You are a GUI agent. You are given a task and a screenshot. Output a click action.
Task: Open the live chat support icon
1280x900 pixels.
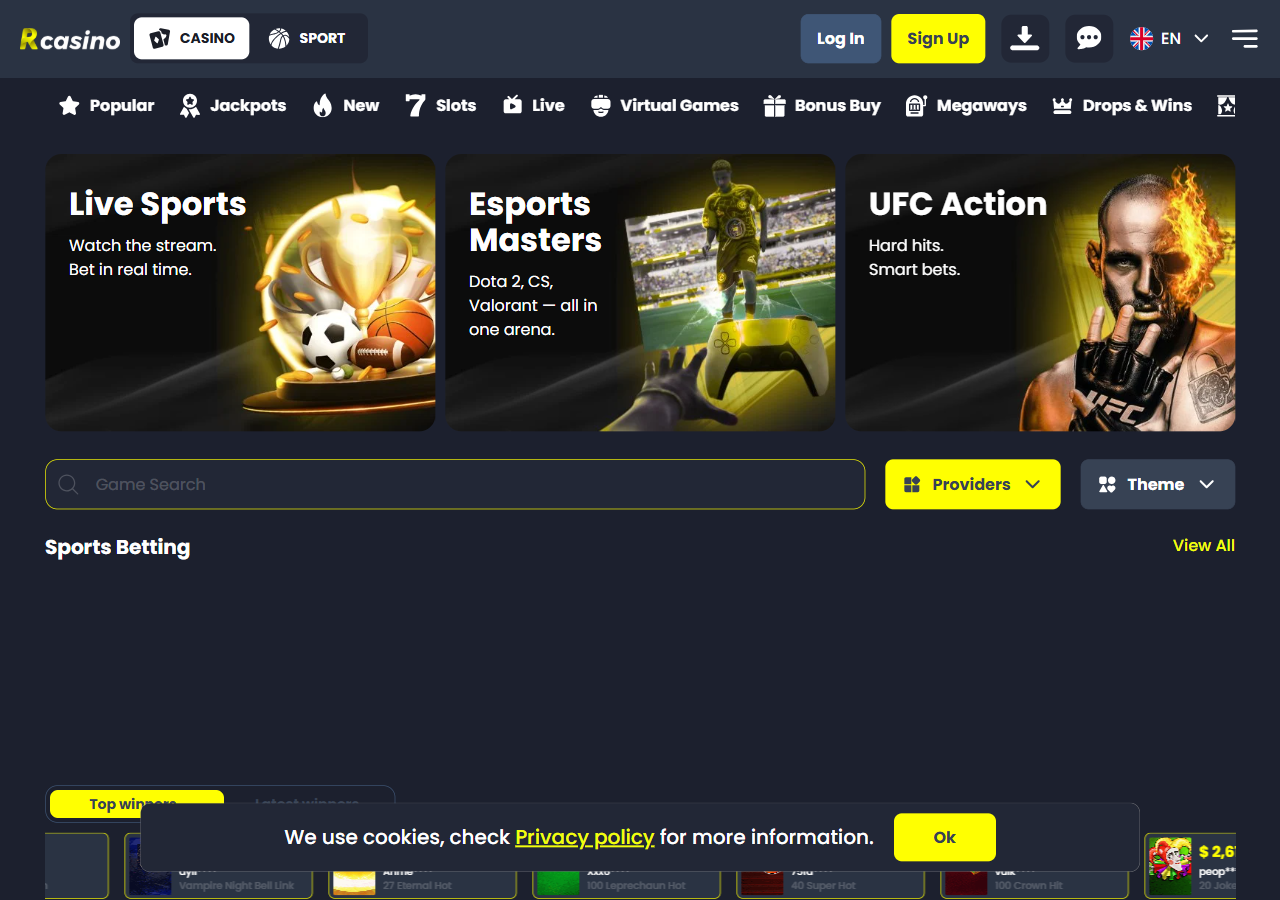pyautogui.click(x=1089, y=39)
